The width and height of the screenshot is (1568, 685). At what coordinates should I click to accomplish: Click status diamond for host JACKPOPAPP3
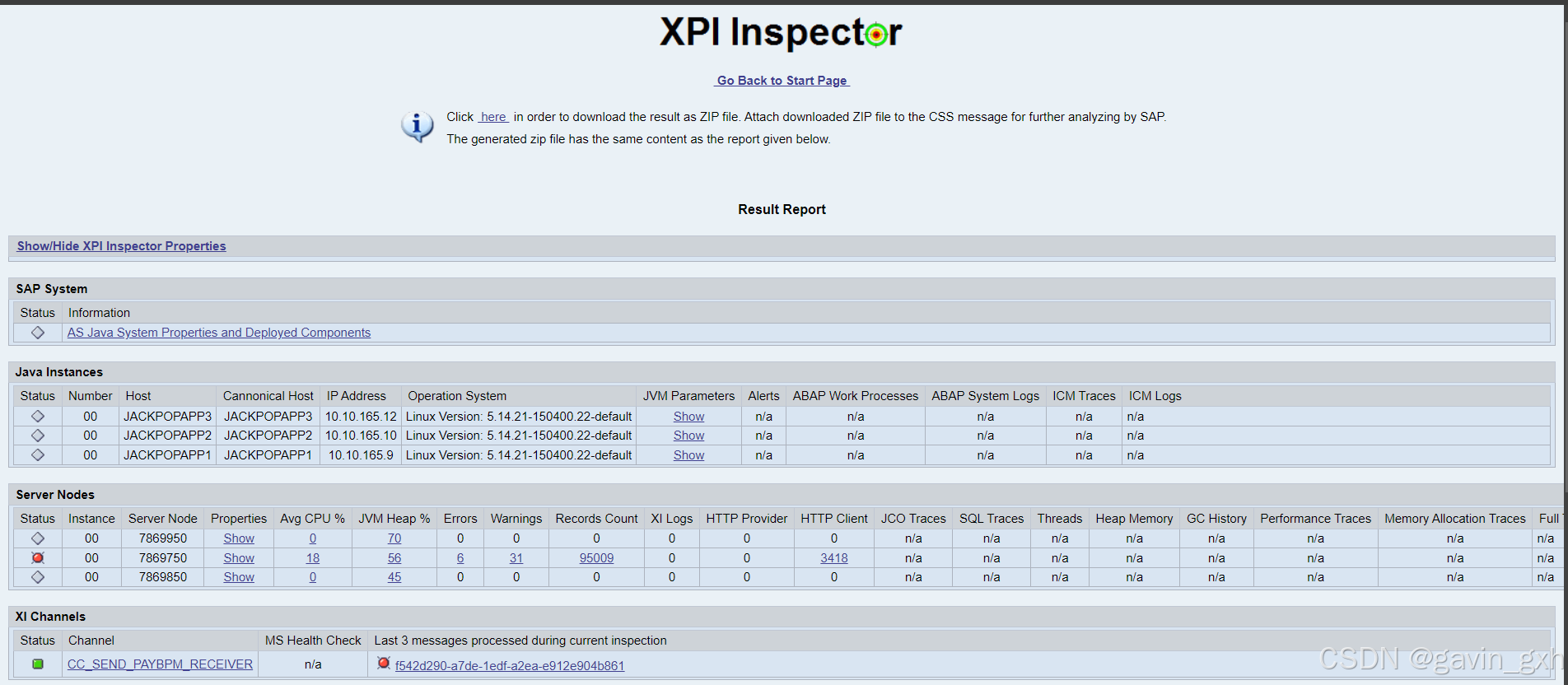coord(38,417)
